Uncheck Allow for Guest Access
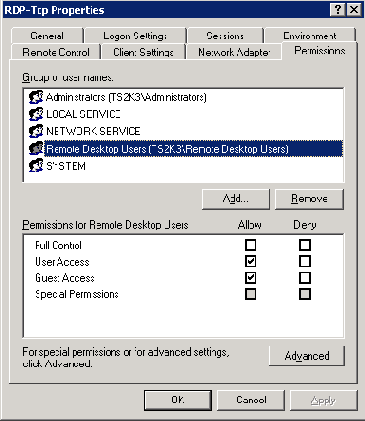Viewport: 365px width, 421px height. tap(250, 278)
